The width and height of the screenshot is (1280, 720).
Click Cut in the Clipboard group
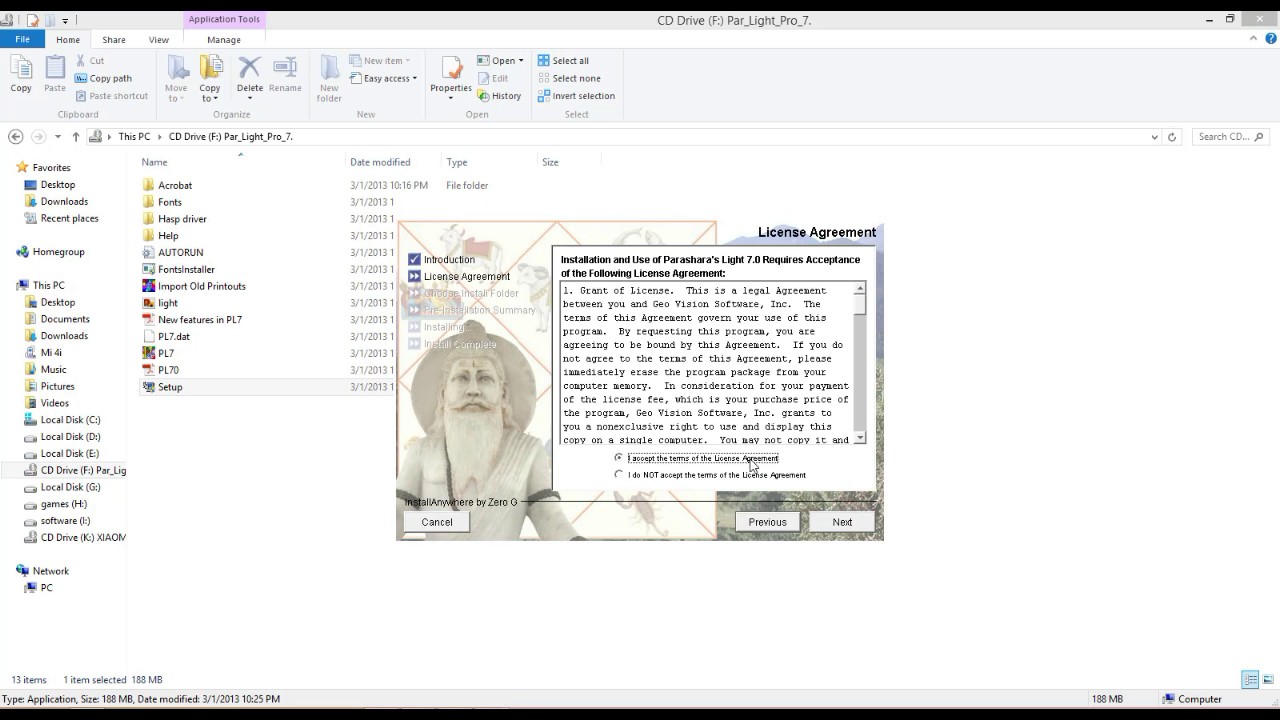[x=89, y=60]
